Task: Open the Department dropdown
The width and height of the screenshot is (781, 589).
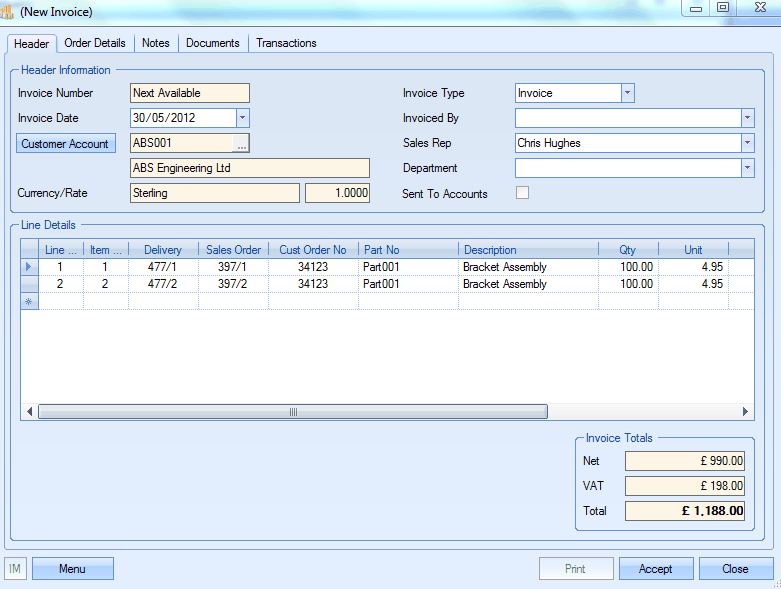Action: (747, 168)
